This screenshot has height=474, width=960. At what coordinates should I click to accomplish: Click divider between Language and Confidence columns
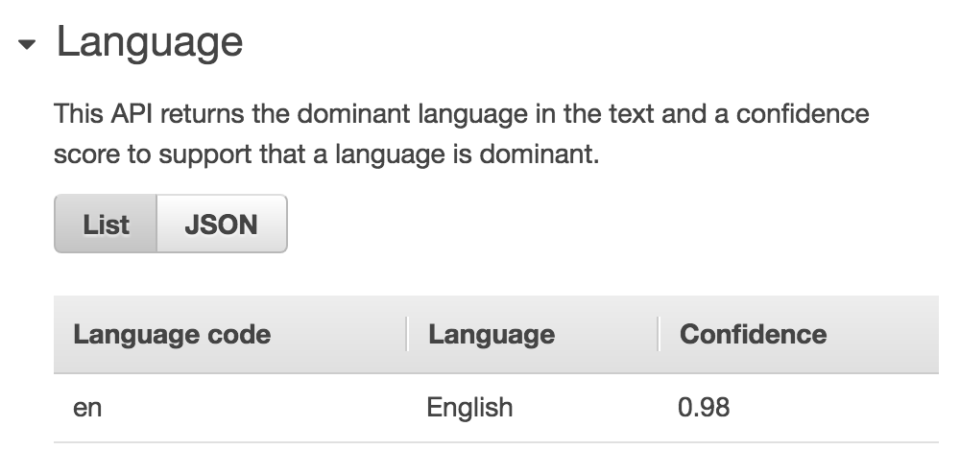(x=659, y=334)
